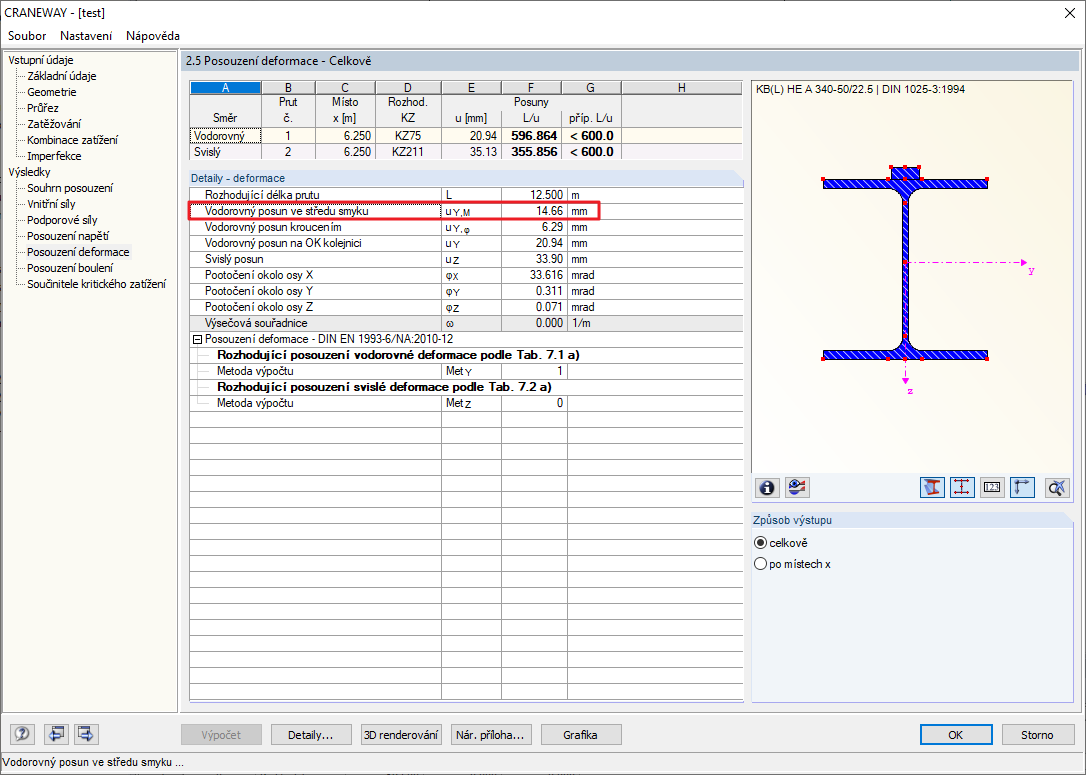
Task: Collapse the 'Posouzení deformace - DIN EN 1993-6' section
Action: pyautogui.click(x=197, y=339)
